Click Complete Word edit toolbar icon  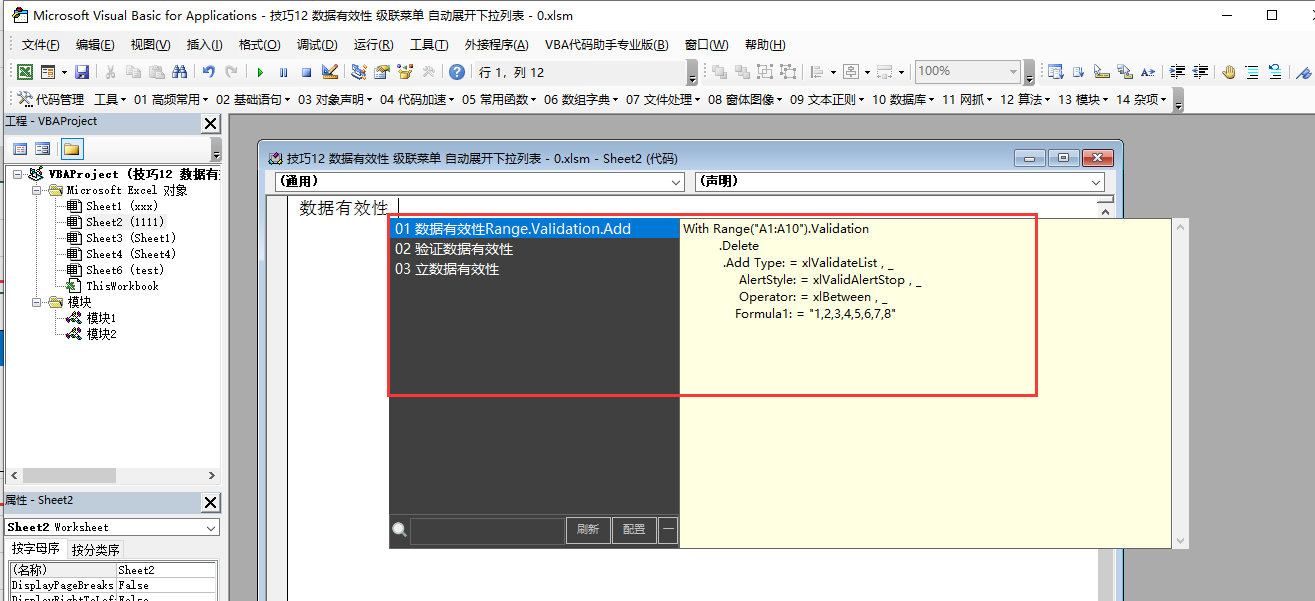click(x=1148, y=72)
